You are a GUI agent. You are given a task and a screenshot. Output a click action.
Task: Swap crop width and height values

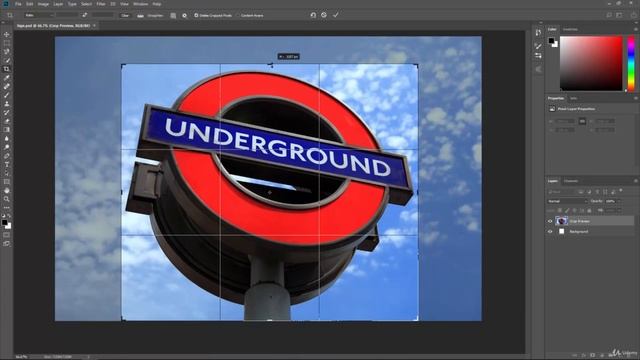coord(84,15)
